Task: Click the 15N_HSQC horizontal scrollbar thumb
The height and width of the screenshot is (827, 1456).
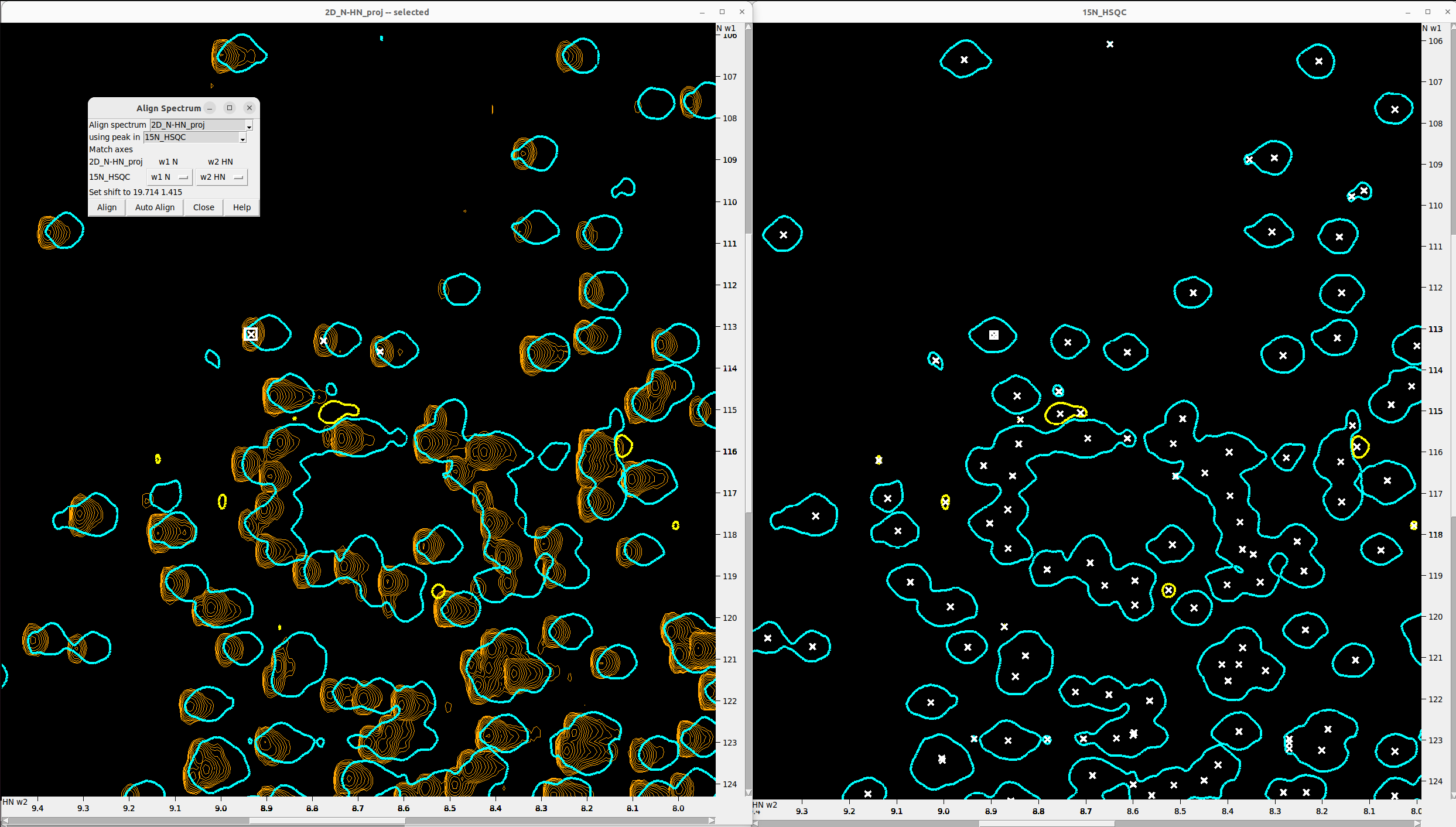Action: click(x=1047, y=823)
